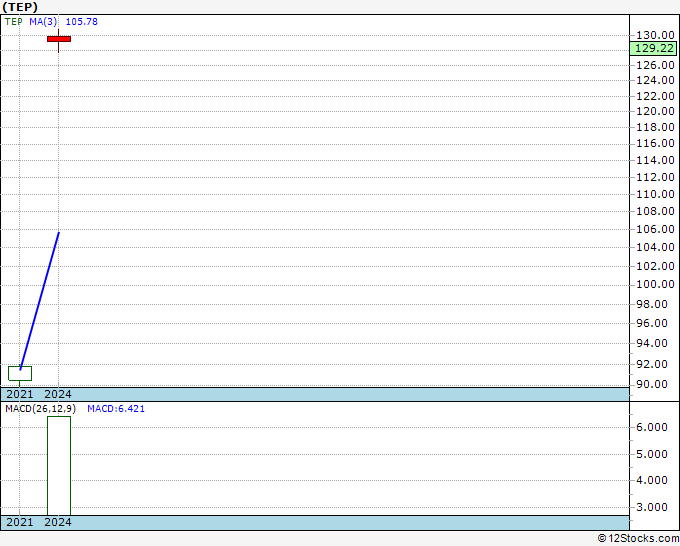This screenshot has height=546, width=680.
Task: Click the 3.000 MACD axis label
Action: click(652, 507)
